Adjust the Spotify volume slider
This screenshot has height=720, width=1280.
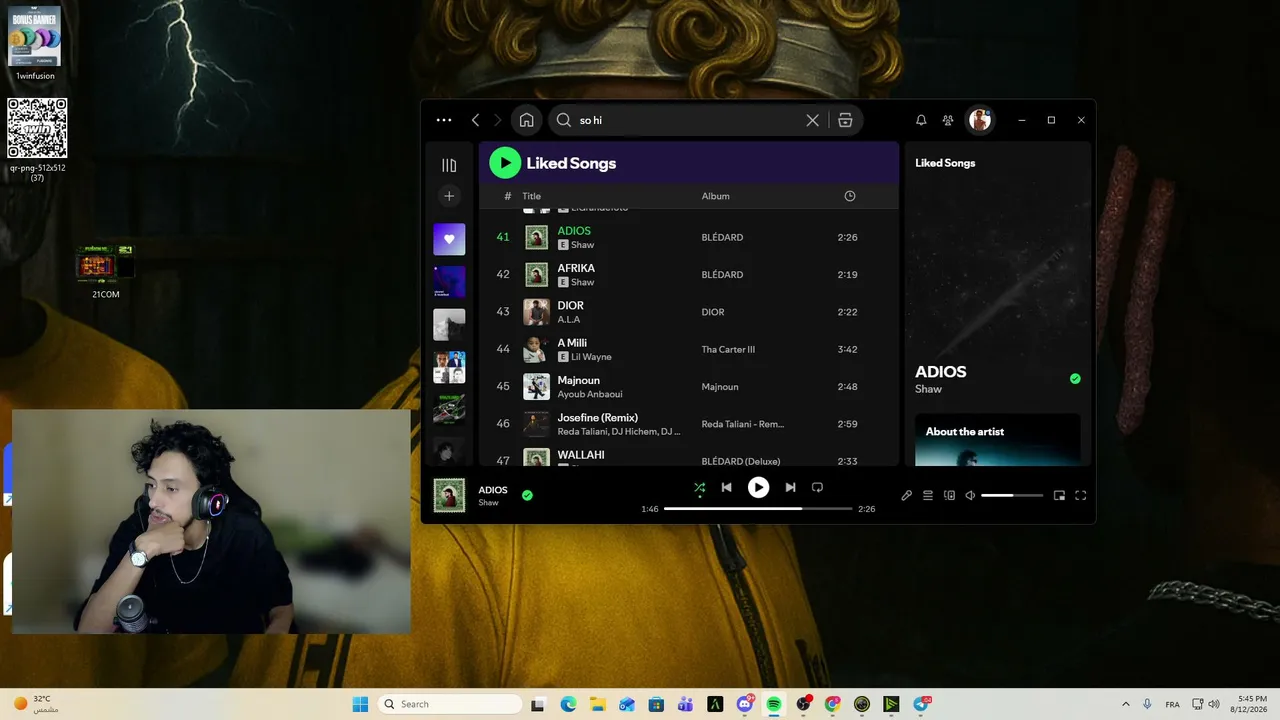(x=1012, y=495)
